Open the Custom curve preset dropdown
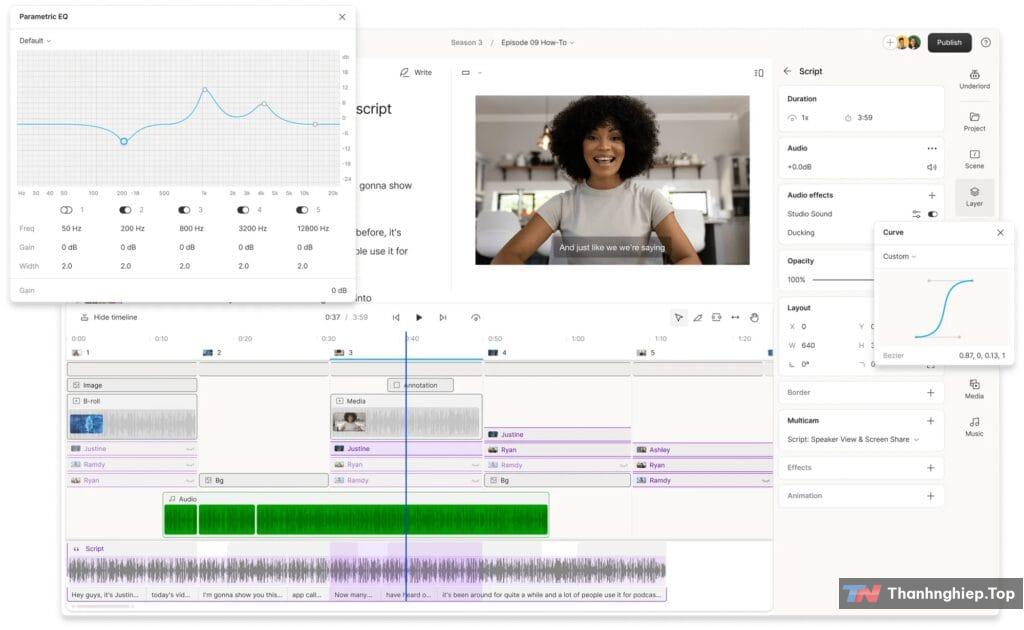This screenshot has height=630, width=1024. click(899, 257)
